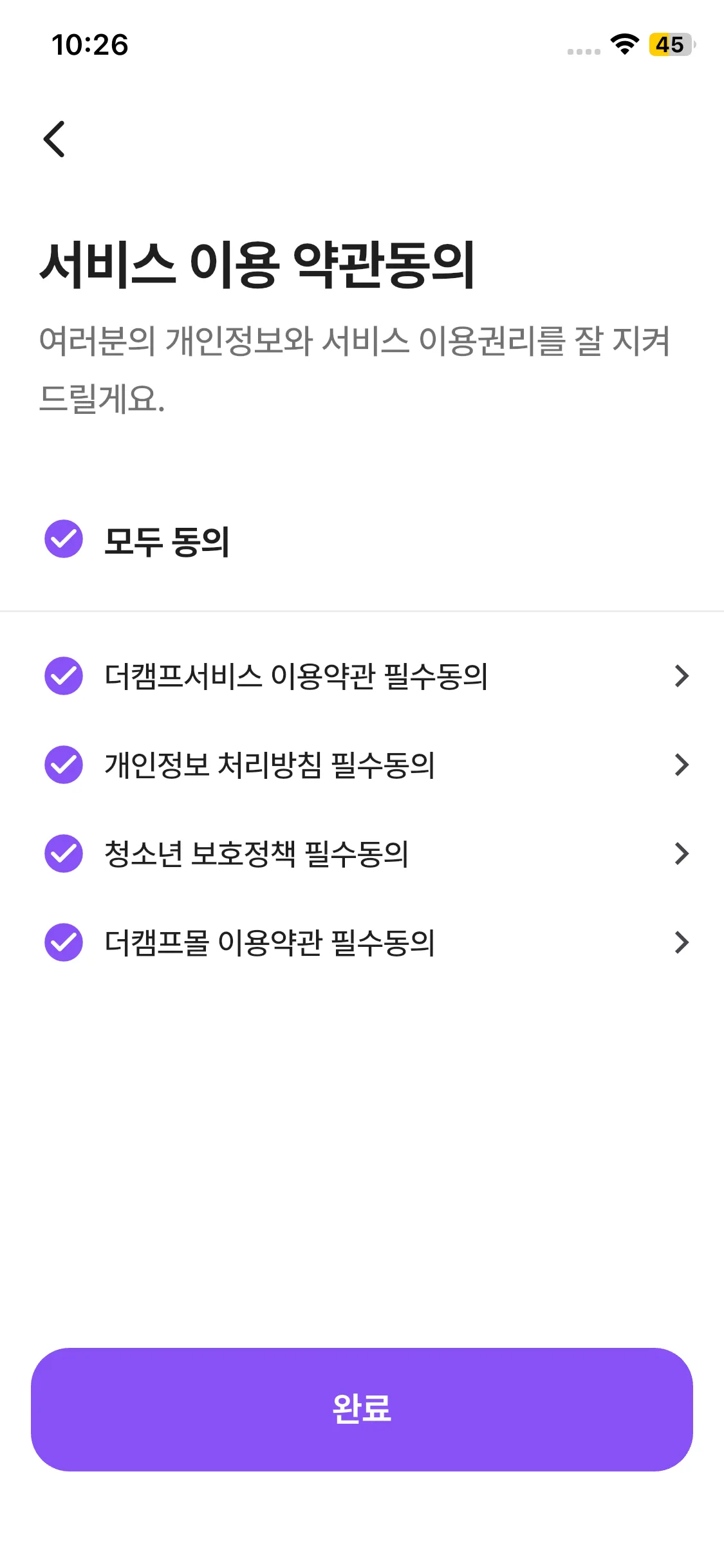Open 개인정보 처리방침 필수동의 text

(270, 765)
